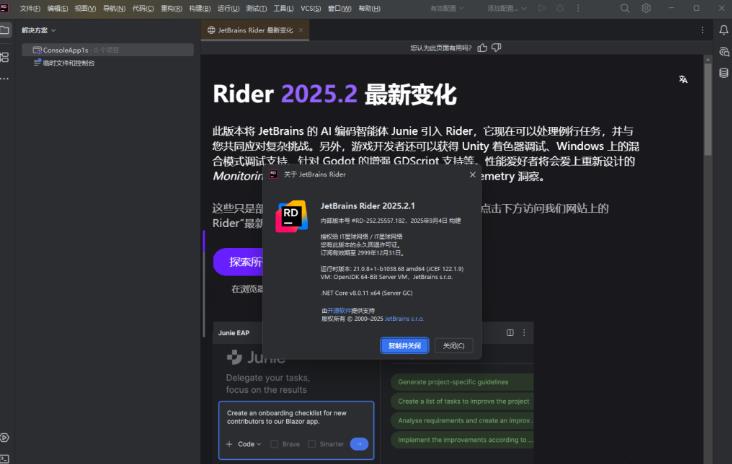
Task: Click the translate icon on What's New page
Action: pos(683,79)
